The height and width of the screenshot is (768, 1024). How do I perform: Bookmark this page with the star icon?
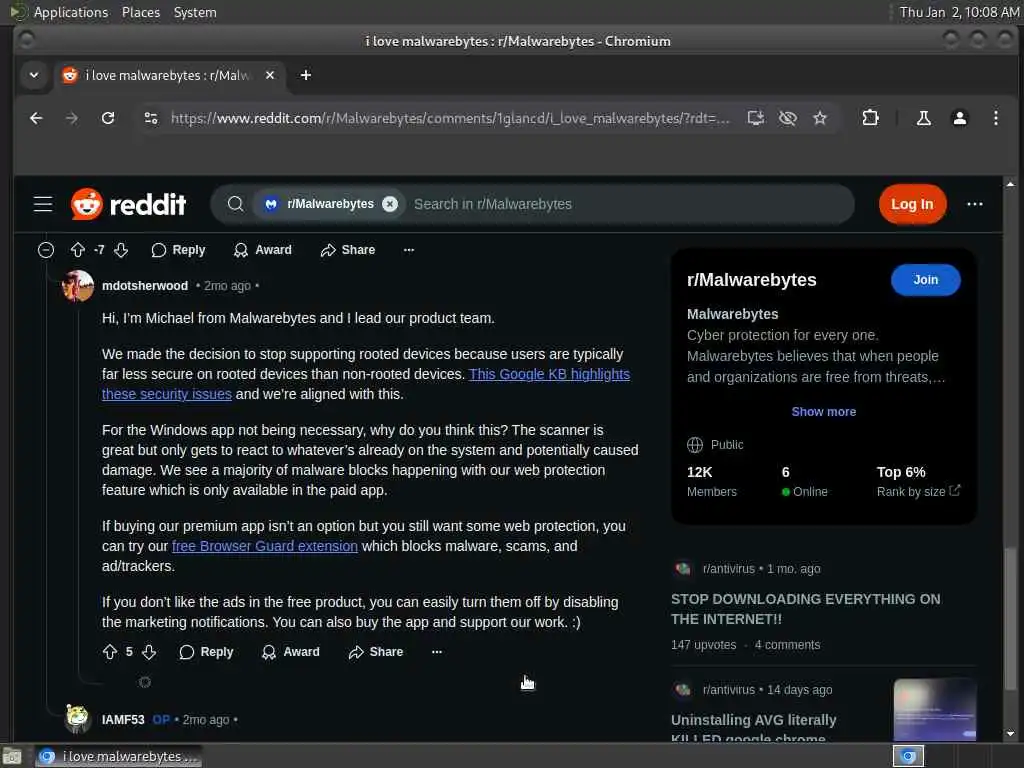click(x=820, y=118)
